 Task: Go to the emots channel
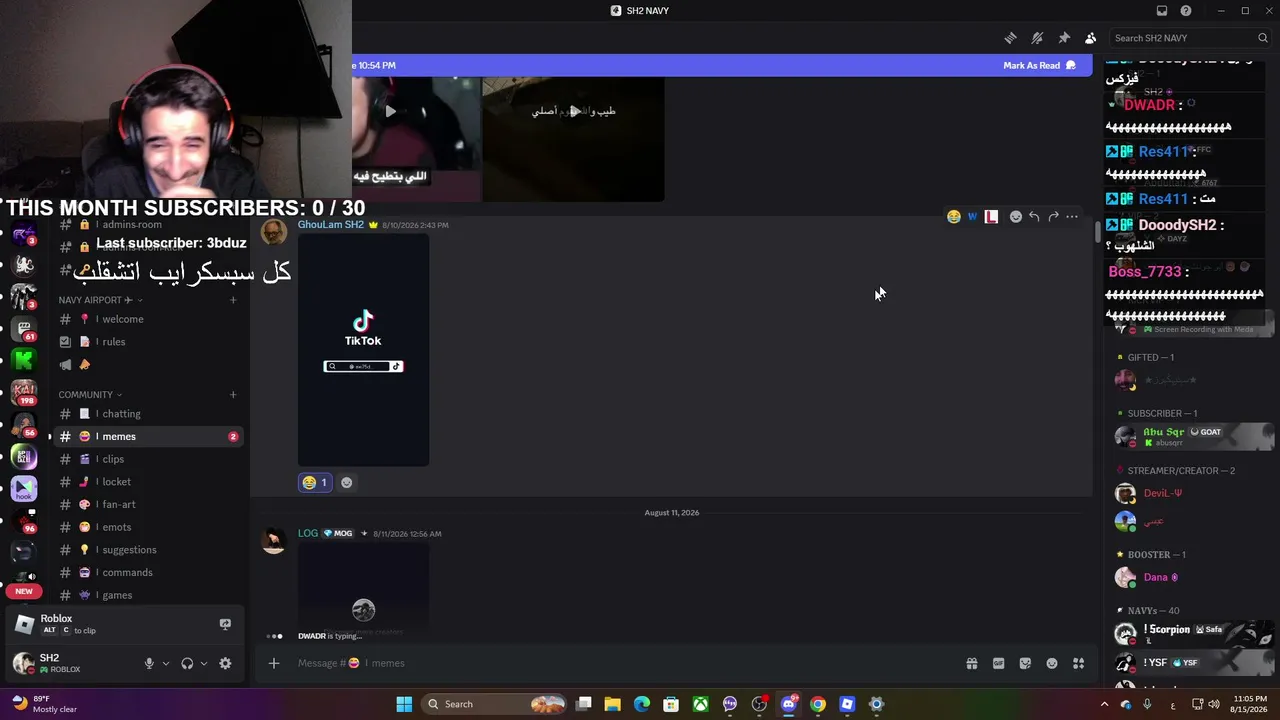coord(148,527)
